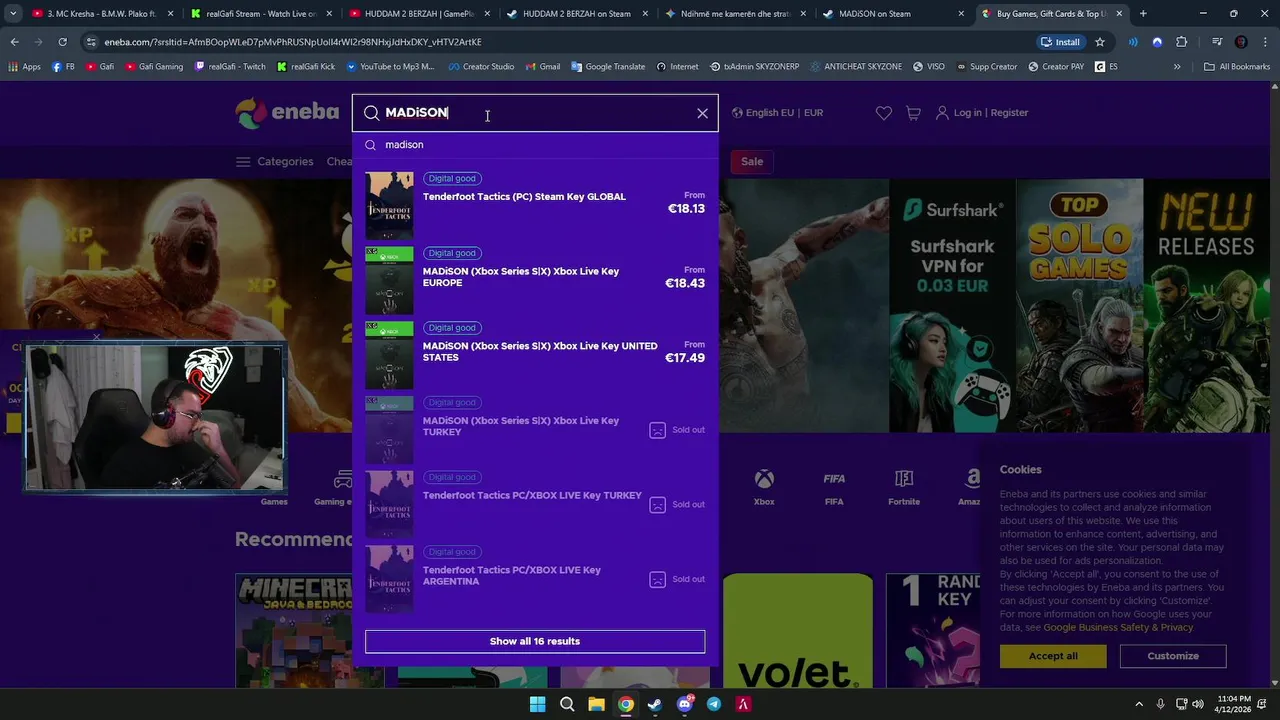1280x720 pixels.
Task: Click the Install app button in address bar
Action: tap(1061, 42)
